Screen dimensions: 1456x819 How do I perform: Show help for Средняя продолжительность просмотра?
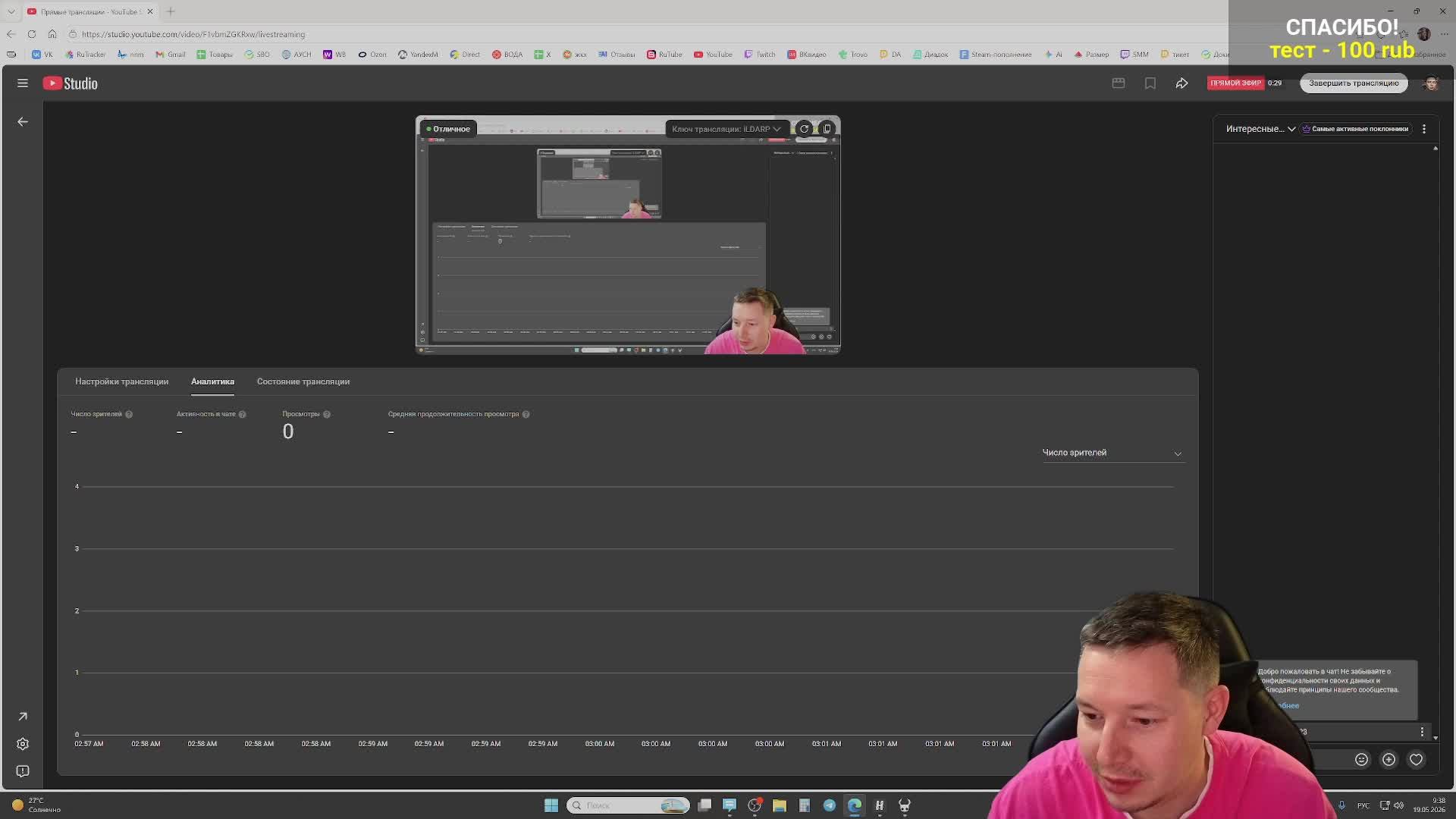[526, 414]
